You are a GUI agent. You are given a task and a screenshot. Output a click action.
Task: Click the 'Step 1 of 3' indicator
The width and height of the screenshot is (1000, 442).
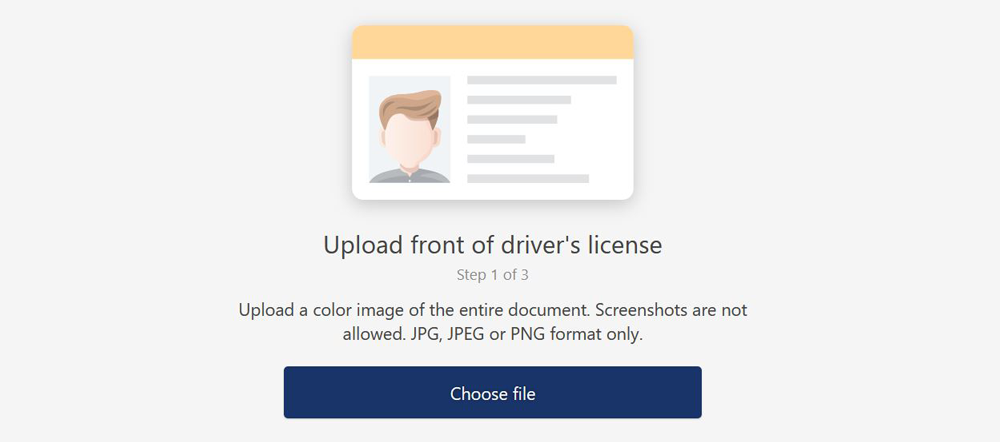[492, 276]
